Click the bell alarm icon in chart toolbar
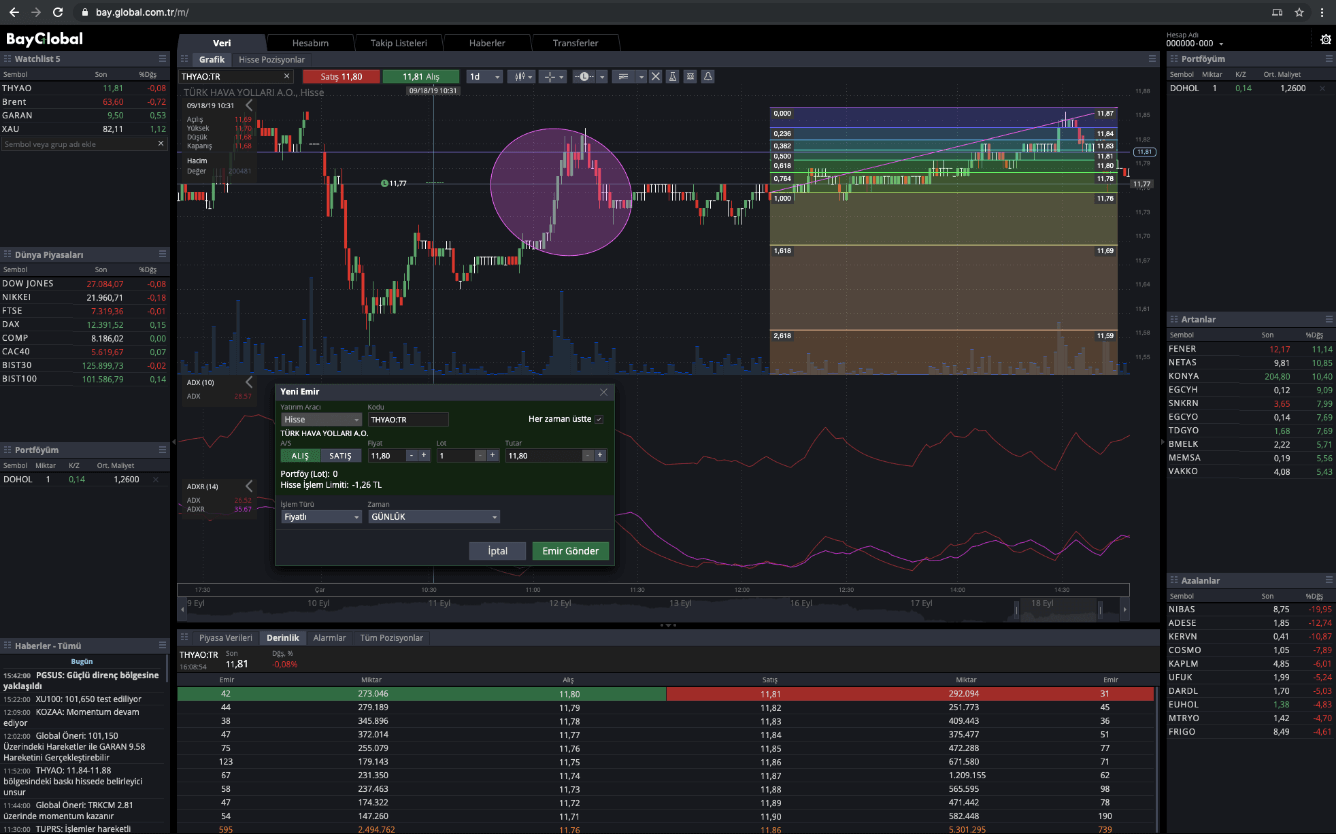Screen dimensions: 1336x834 coord(708,76)
